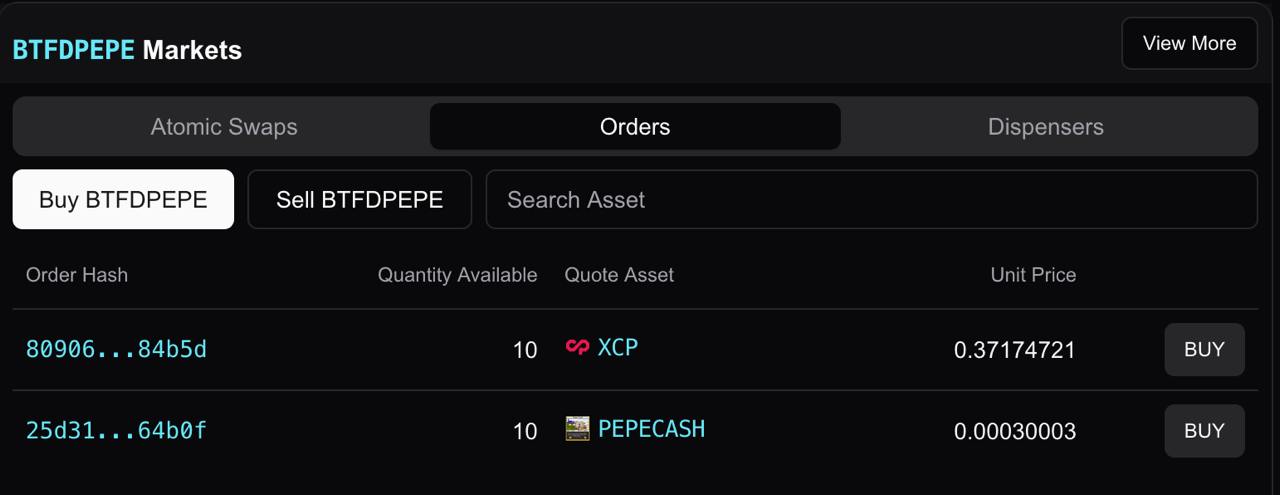The width and height of the screenshot is (1280, 495).
Task: Click BUY for the XCP order
Action: (1204, 349)
